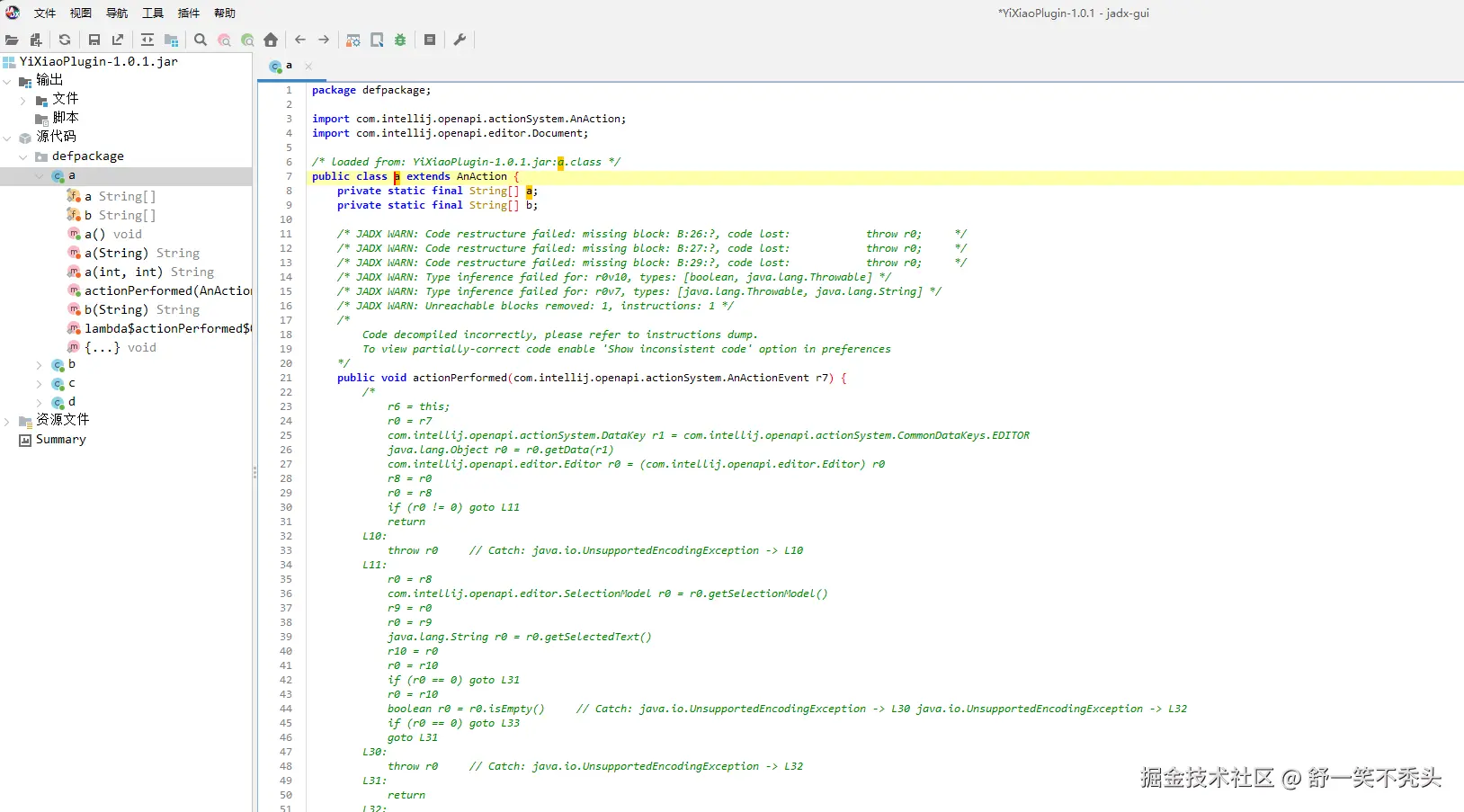Click the 资源文件 folder icon
1464x812 pixels.
tap(25, 421)
